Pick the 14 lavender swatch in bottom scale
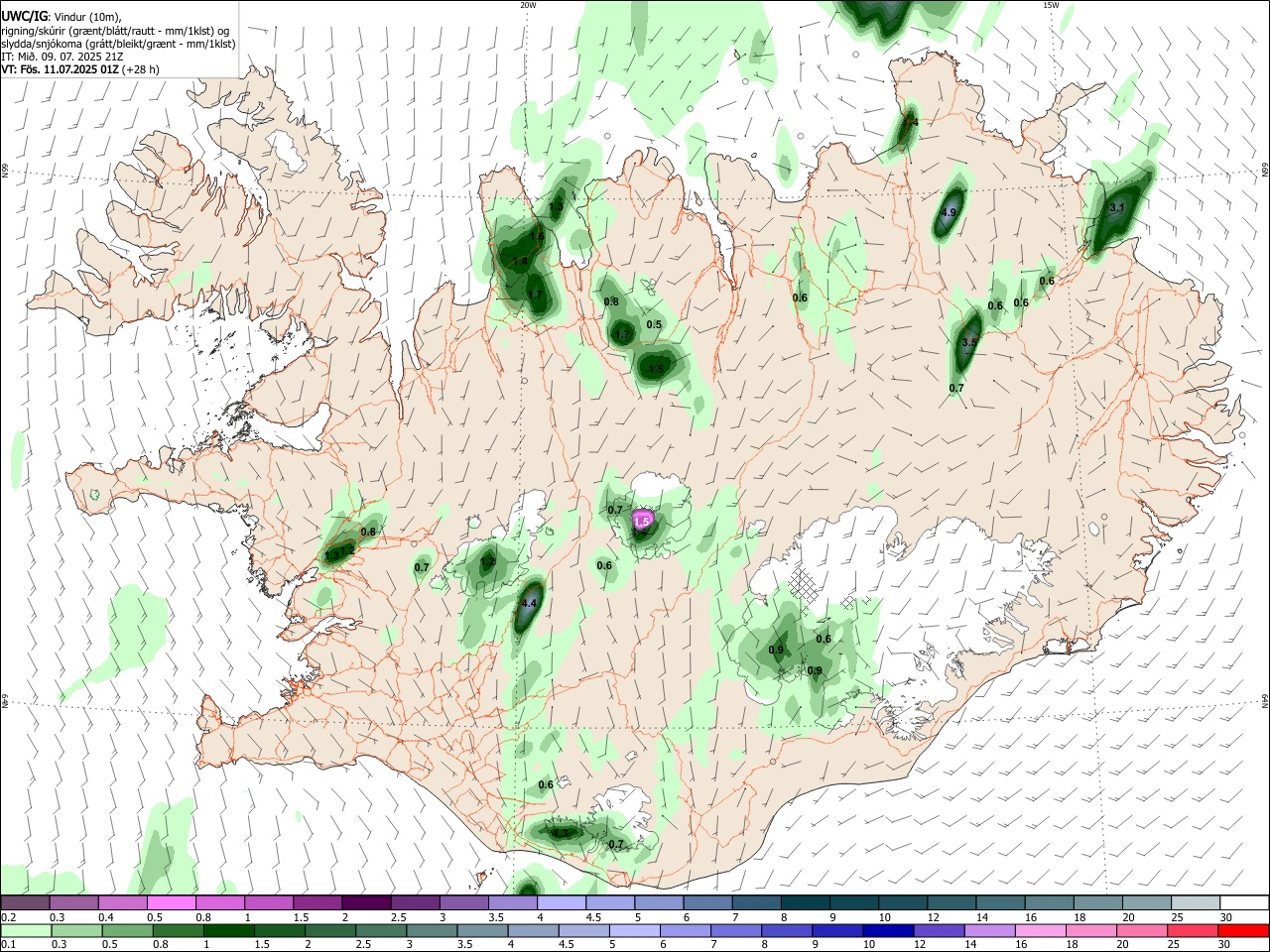The width and height of the screenshot is (1270, 952). point(988,931)
